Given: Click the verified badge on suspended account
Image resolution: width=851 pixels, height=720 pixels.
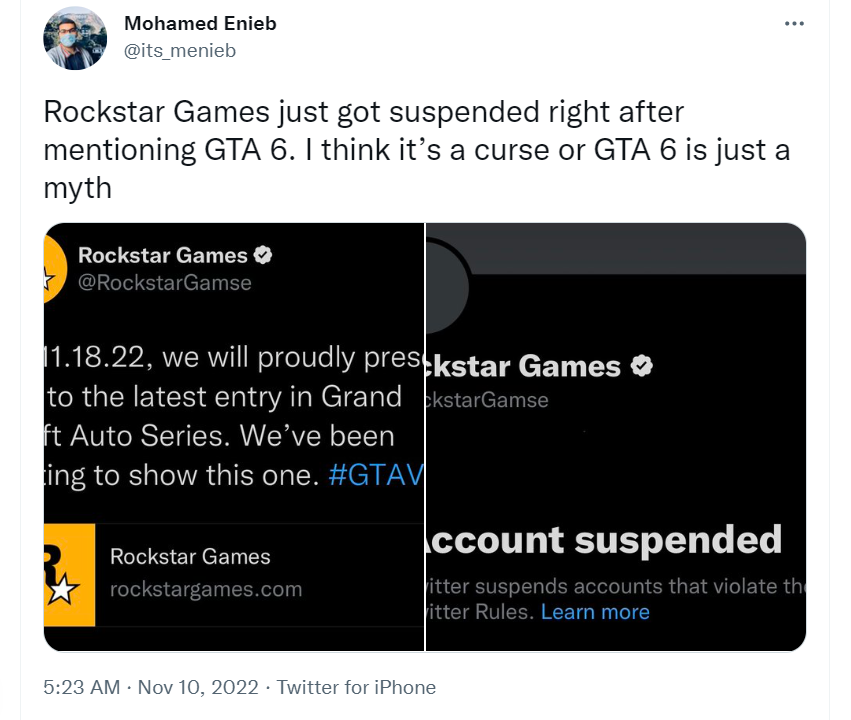Looking at the screenshot, I should click(642, 366).
